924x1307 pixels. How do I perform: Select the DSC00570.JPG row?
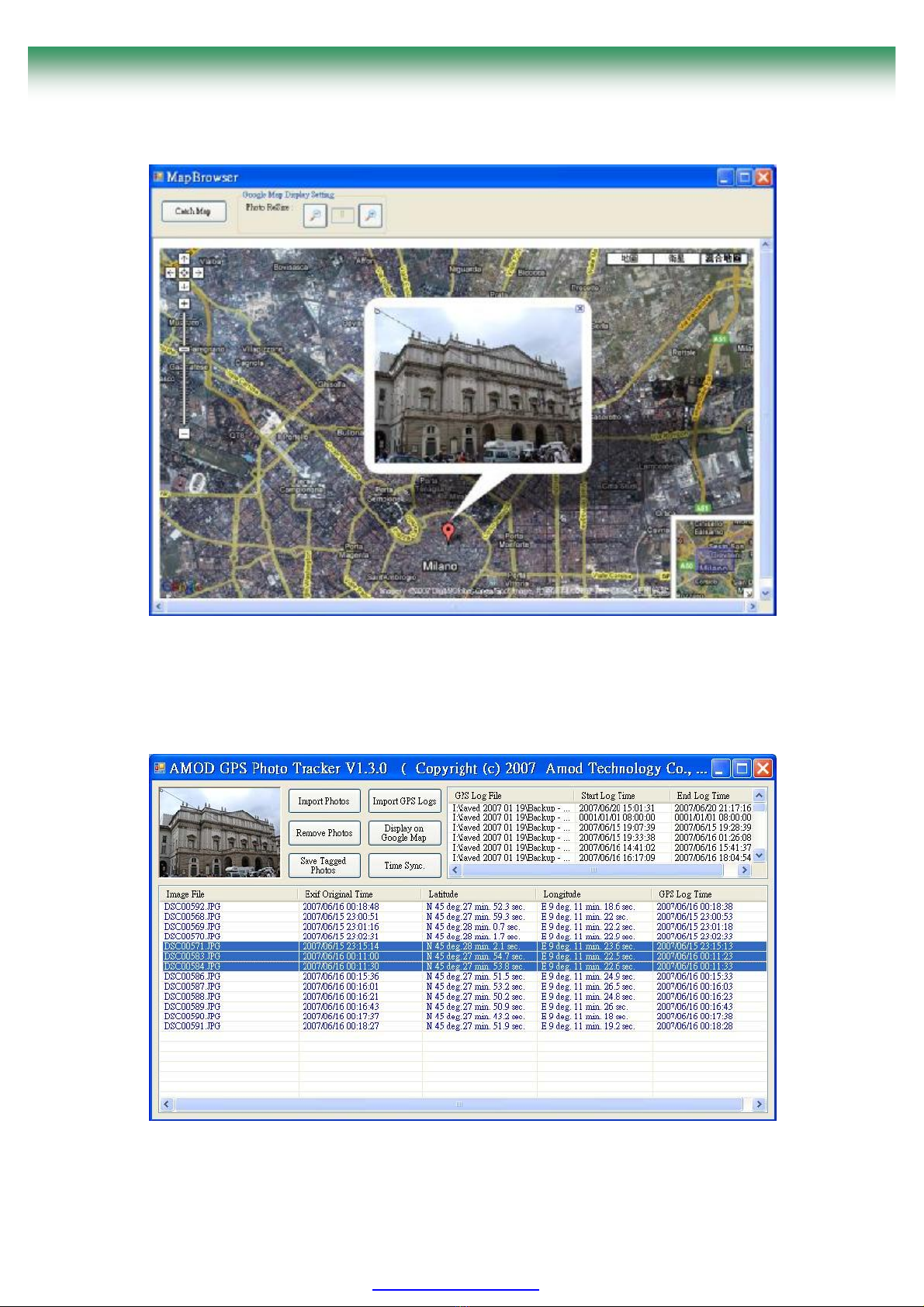463,936
